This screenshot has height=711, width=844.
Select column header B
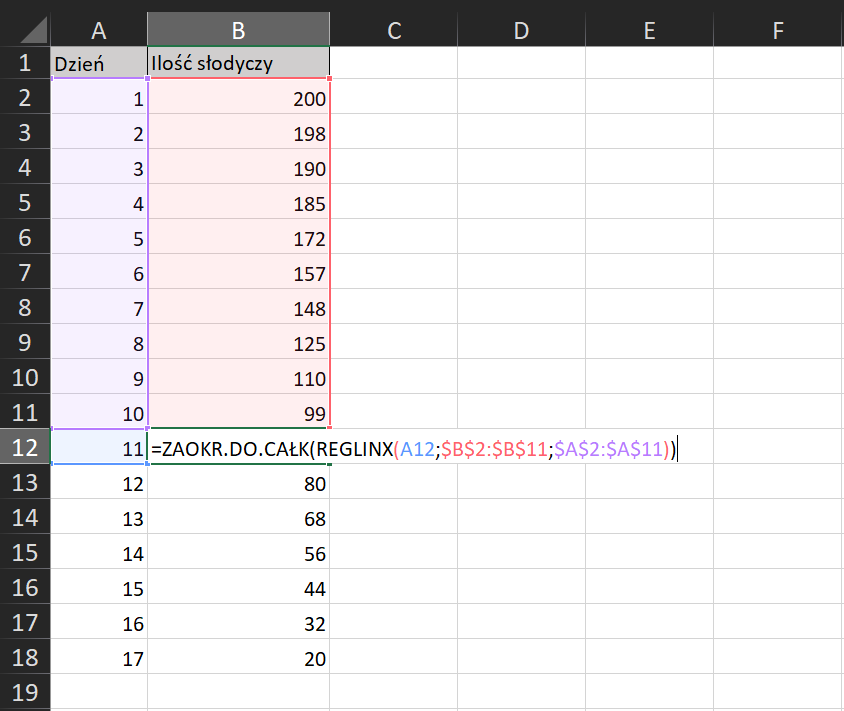(x=238, y=30)
